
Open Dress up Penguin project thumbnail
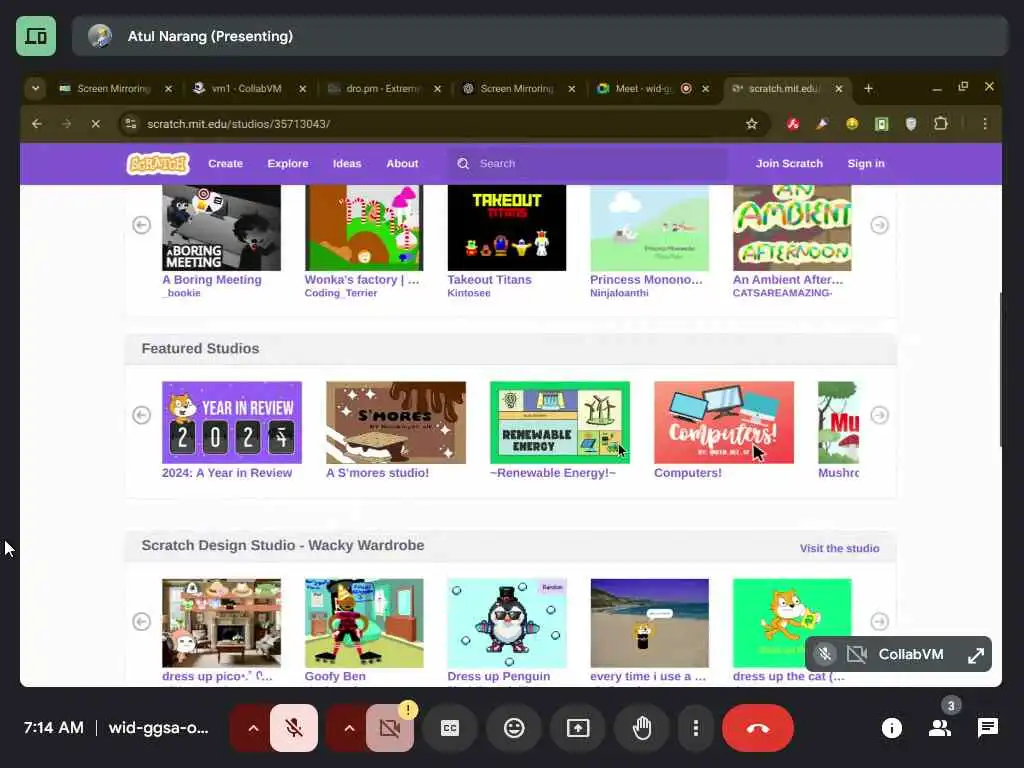[507, 623]
